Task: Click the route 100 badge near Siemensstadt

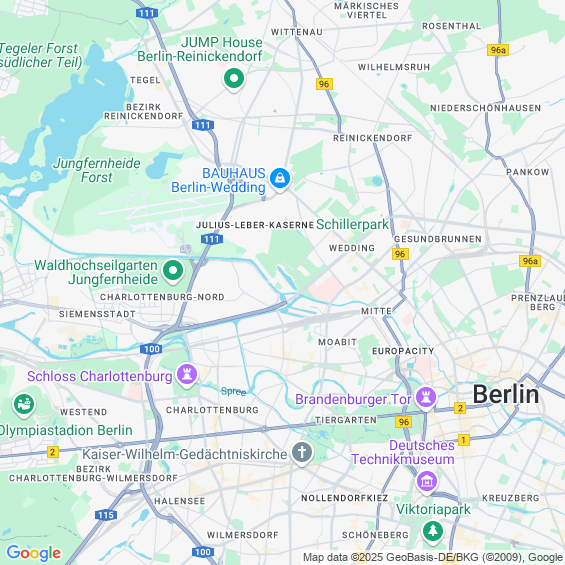Action: [x=151, y=349]
